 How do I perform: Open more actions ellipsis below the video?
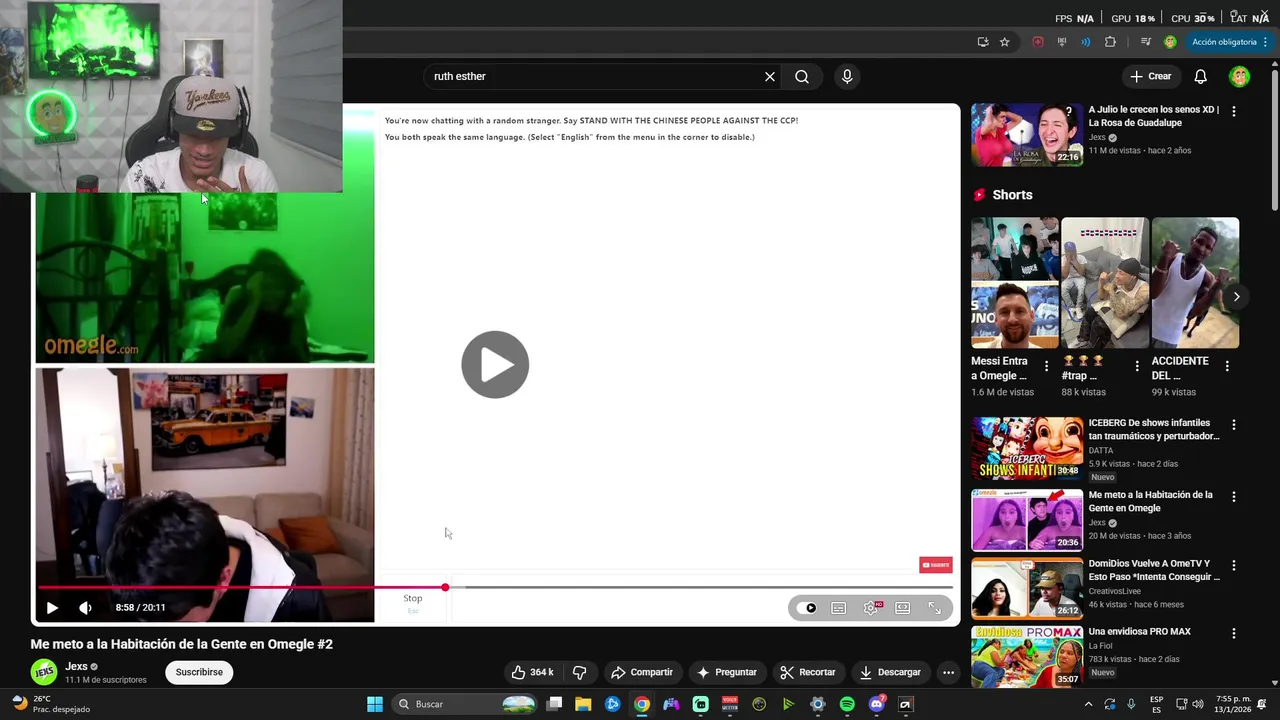point(948,672)
